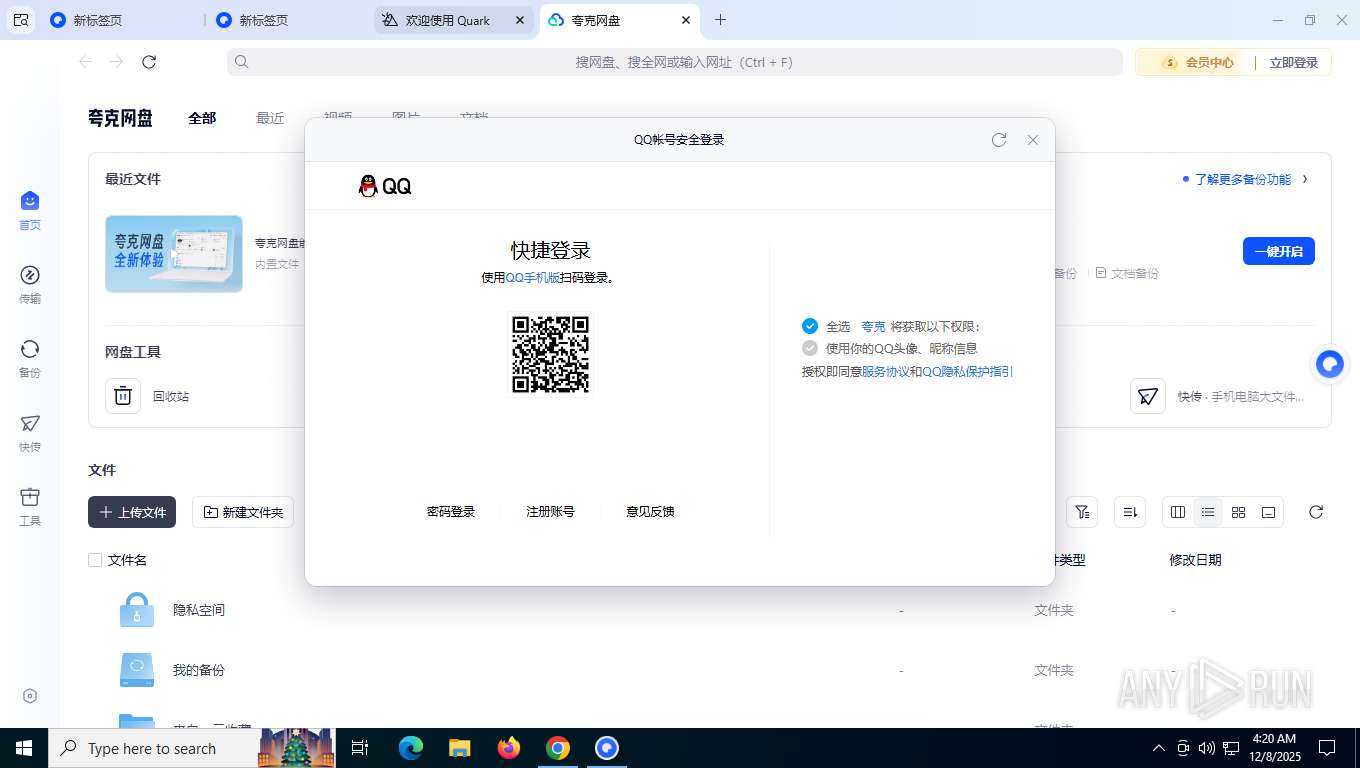Toggle the 全选 permissions checkbox
Image resolution: width=1360 pixels, height=768 pixels.
tap(810, 326)
